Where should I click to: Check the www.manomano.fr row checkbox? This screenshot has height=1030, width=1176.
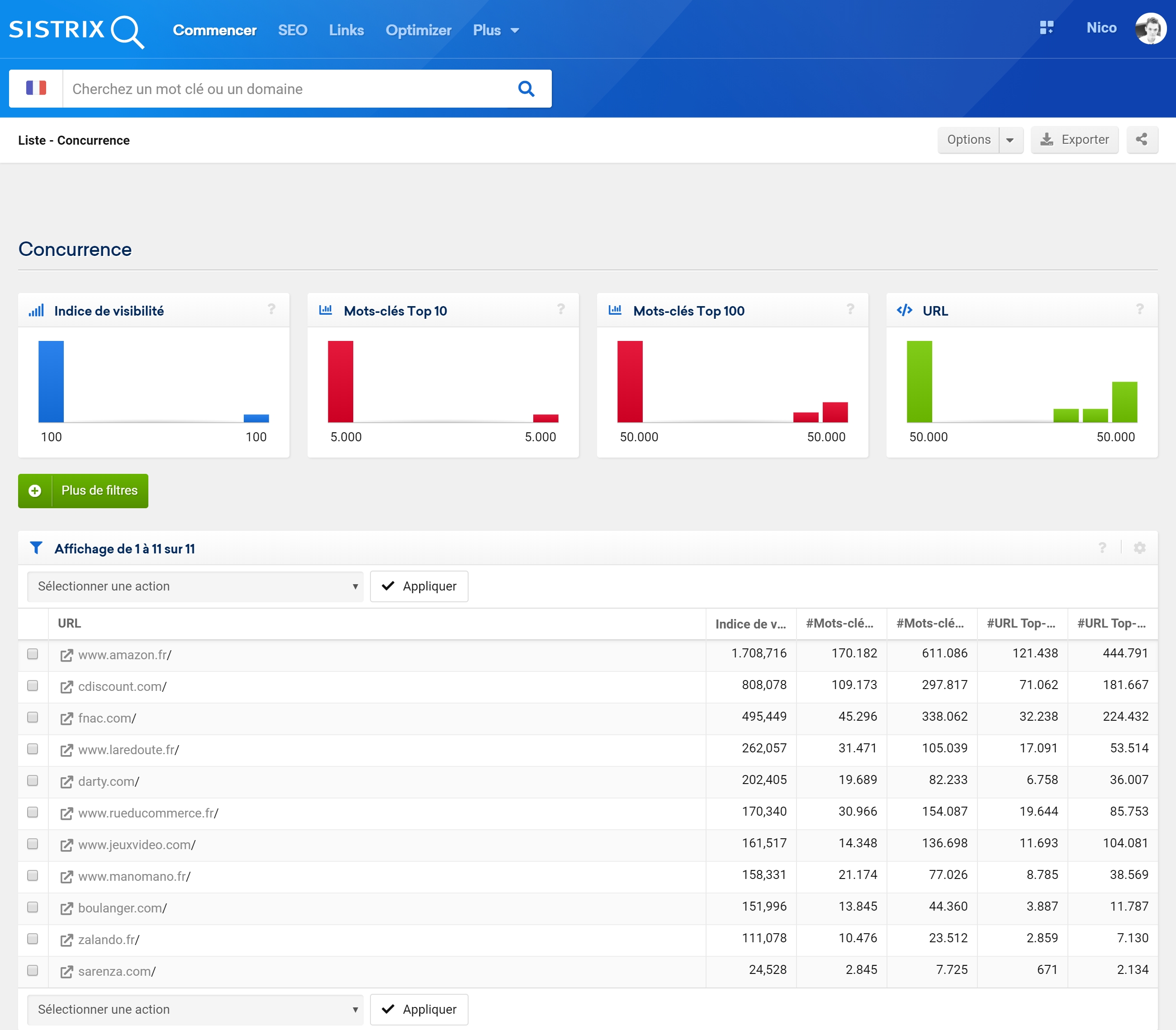click(x=33, y=875)
